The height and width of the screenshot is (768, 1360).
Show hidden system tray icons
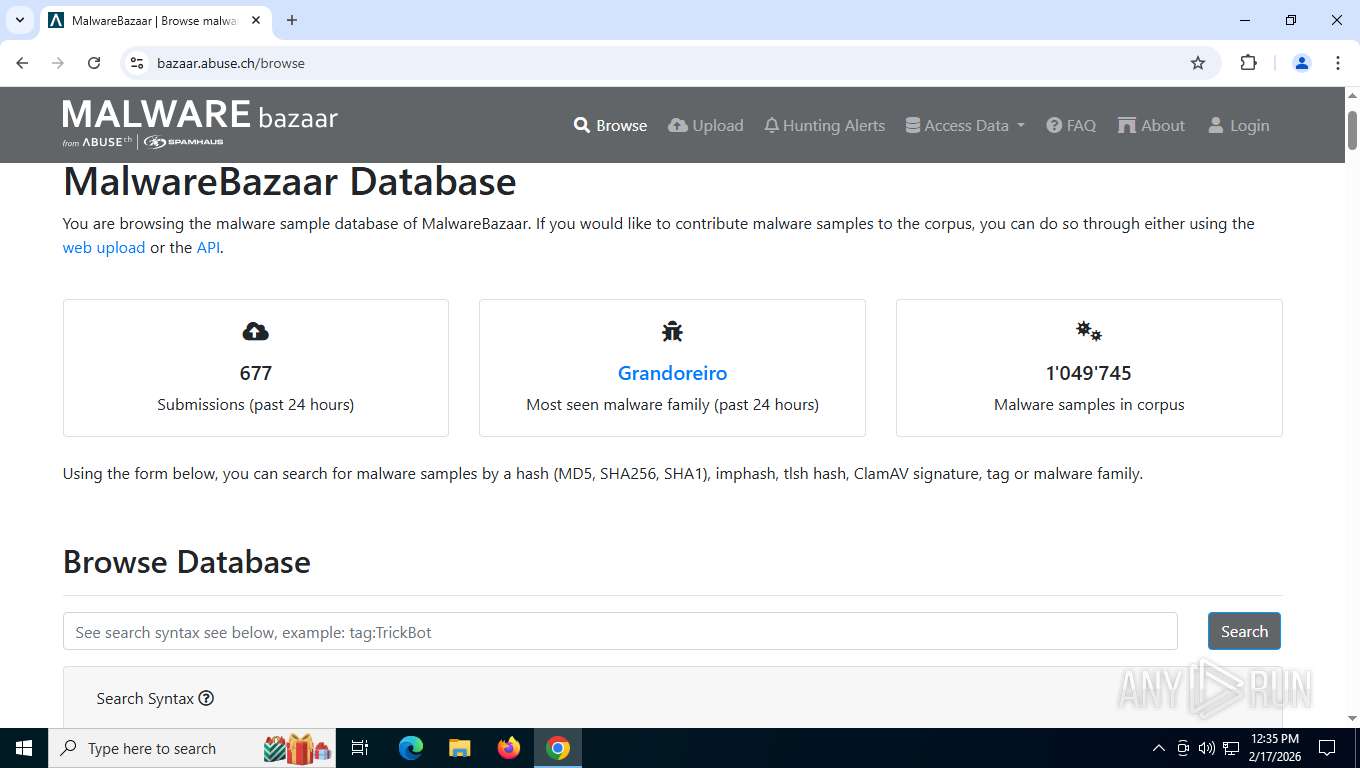[x=1159, y=748]
